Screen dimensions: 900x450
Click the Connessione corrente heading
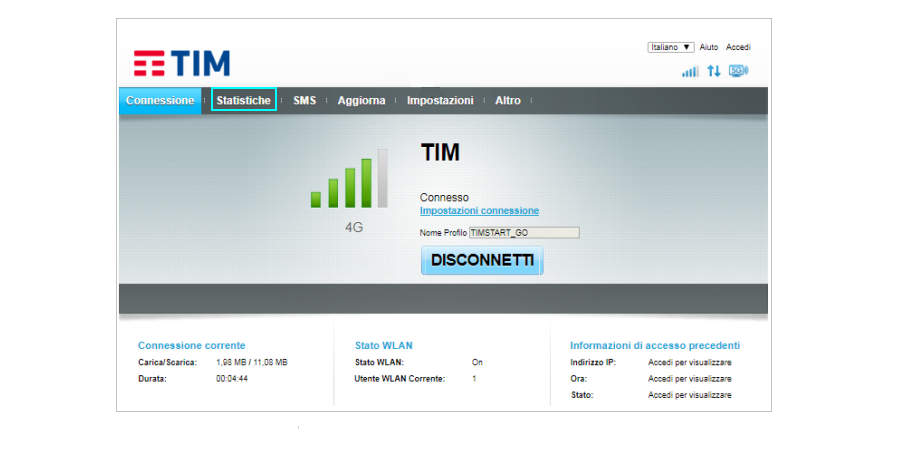pos(192,346)
